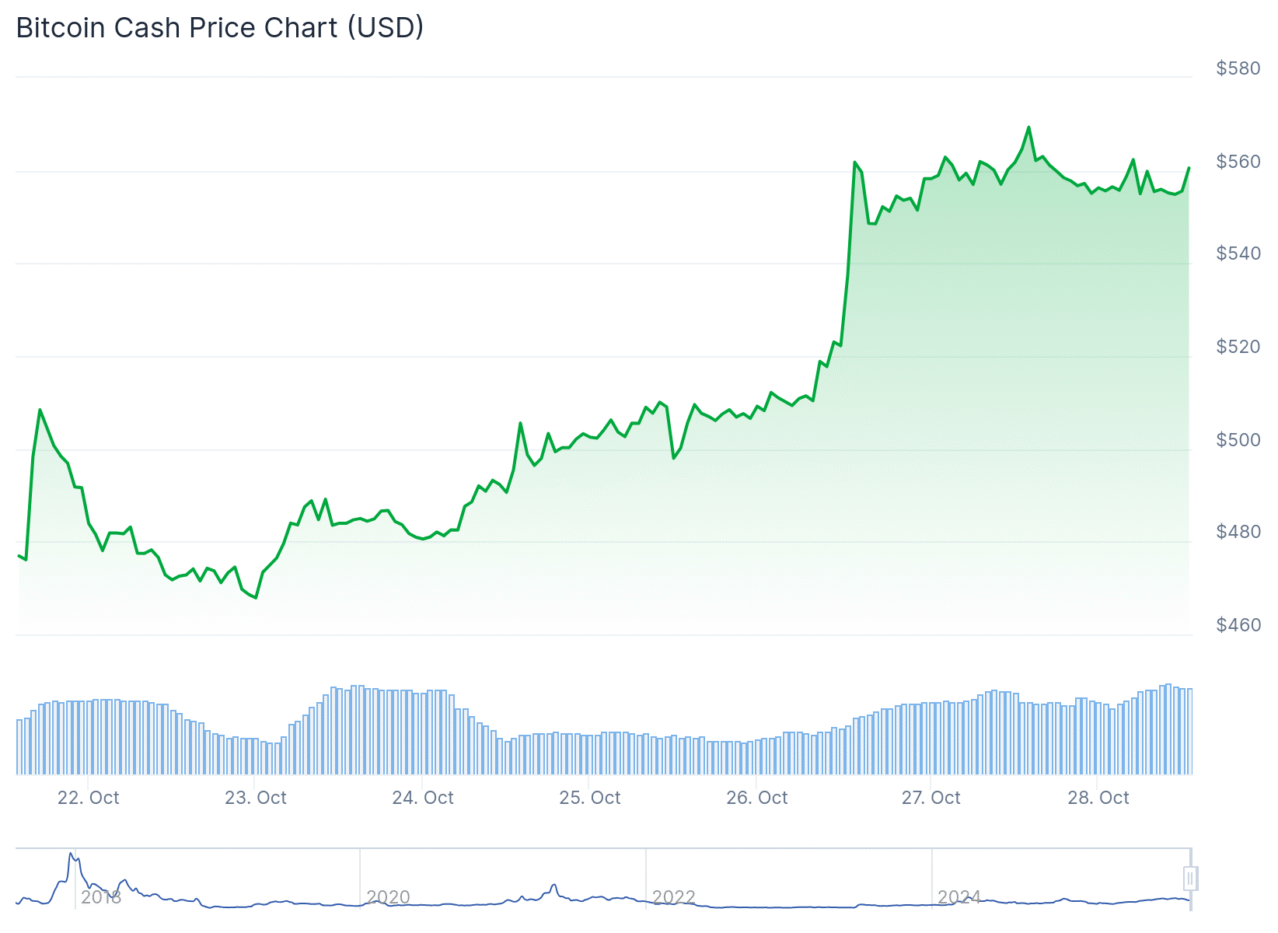Screen dimensions: 1278x933
Task: Select the 28. Oct axis label
Action: click(1099, 797)
